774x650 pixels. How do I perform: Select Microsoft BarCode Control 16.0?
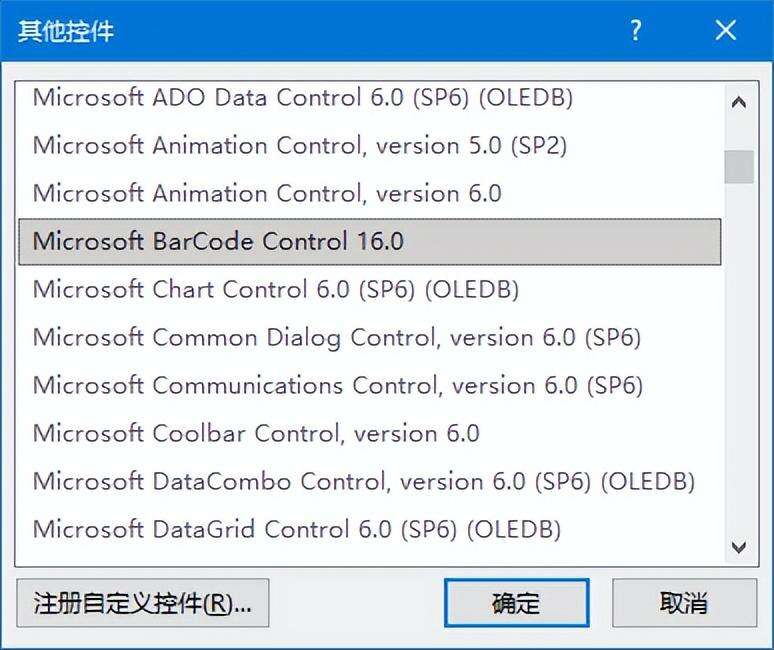[370, 241]
